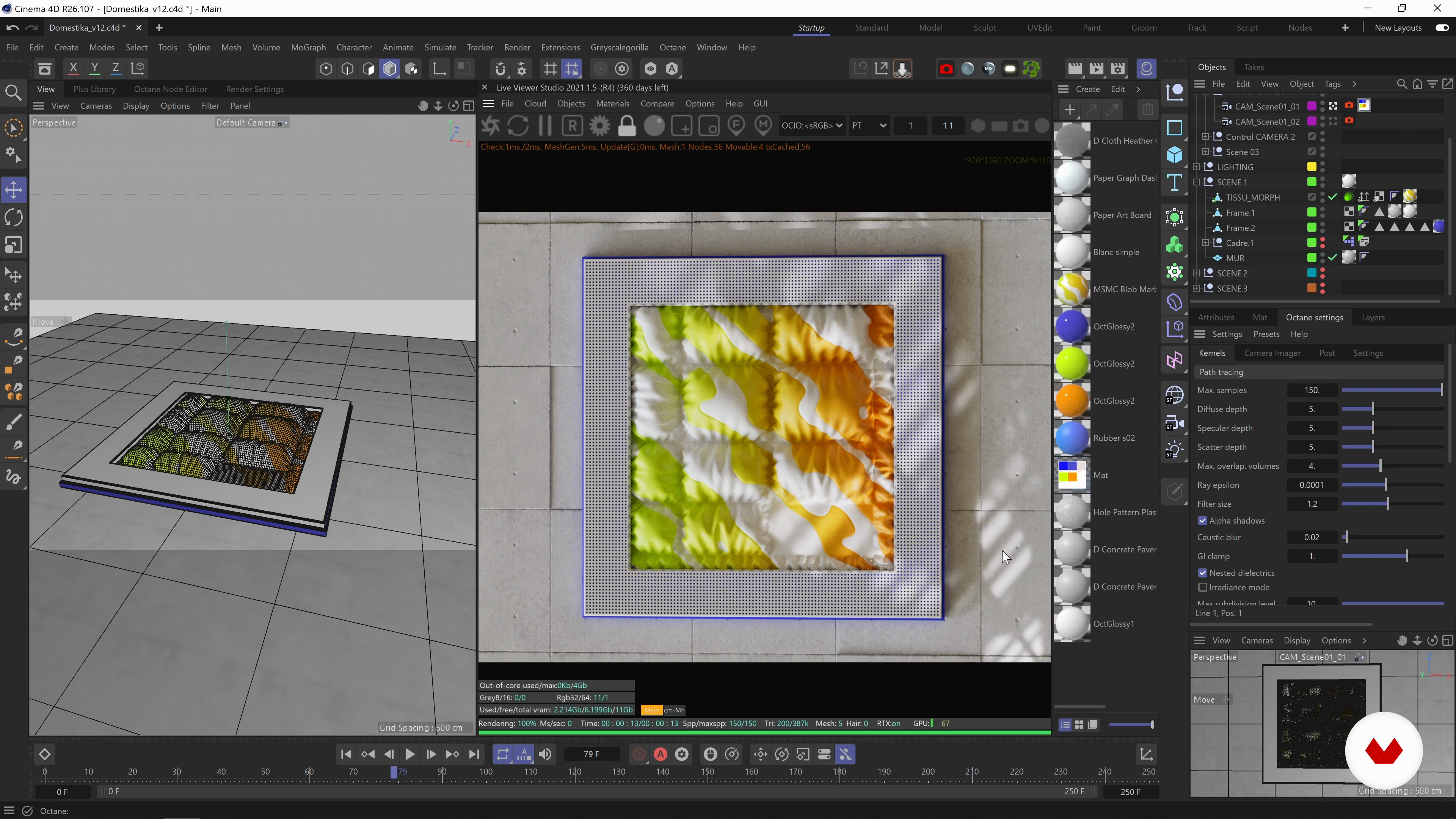Toggle the Live Viewer lock resolution icon
This screenshot has width=1456, height=819.
[627, 126]
